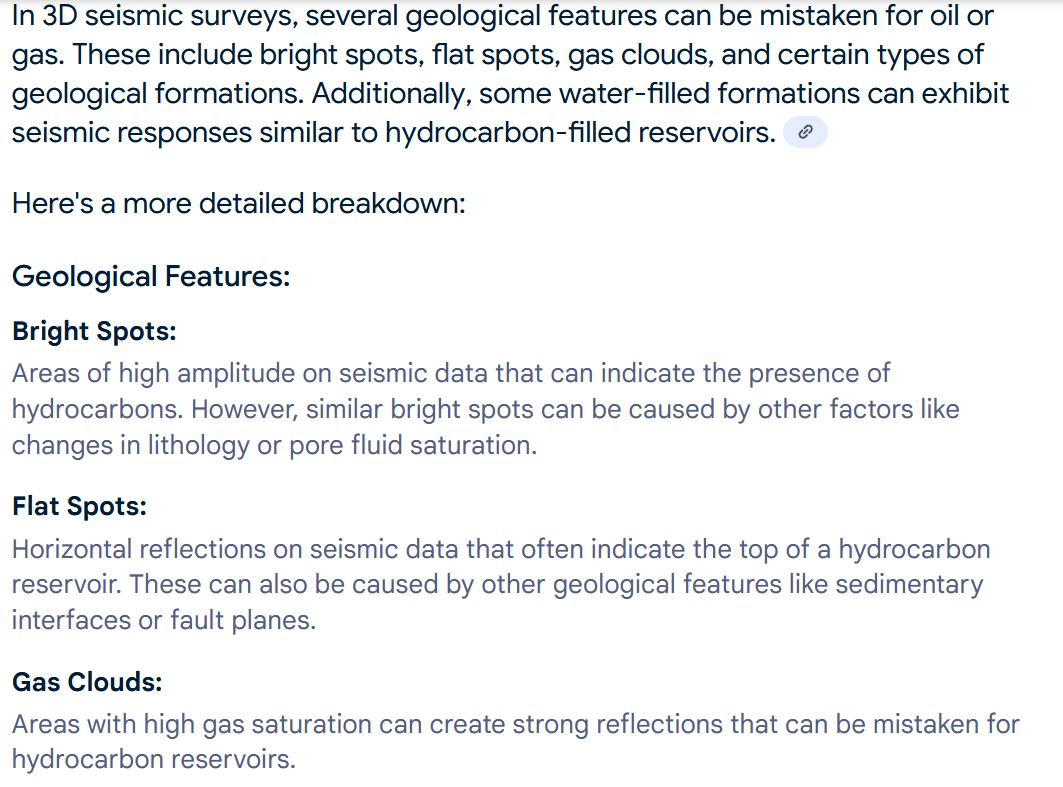This screenshot has width=1063, height=787.
Task: Click the 'hydrocarbons. However, similar bright spots' line
Action: tap(485, 410)
